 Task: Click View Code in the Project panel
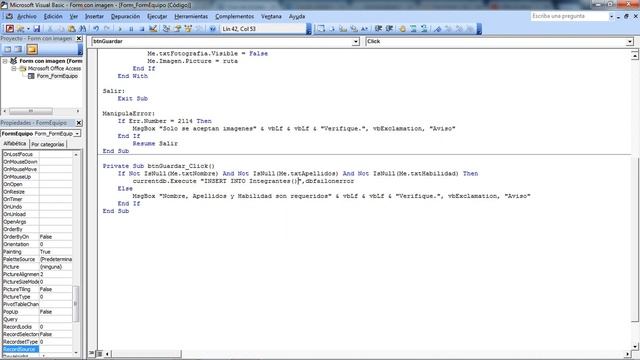[x=7, y=49]
